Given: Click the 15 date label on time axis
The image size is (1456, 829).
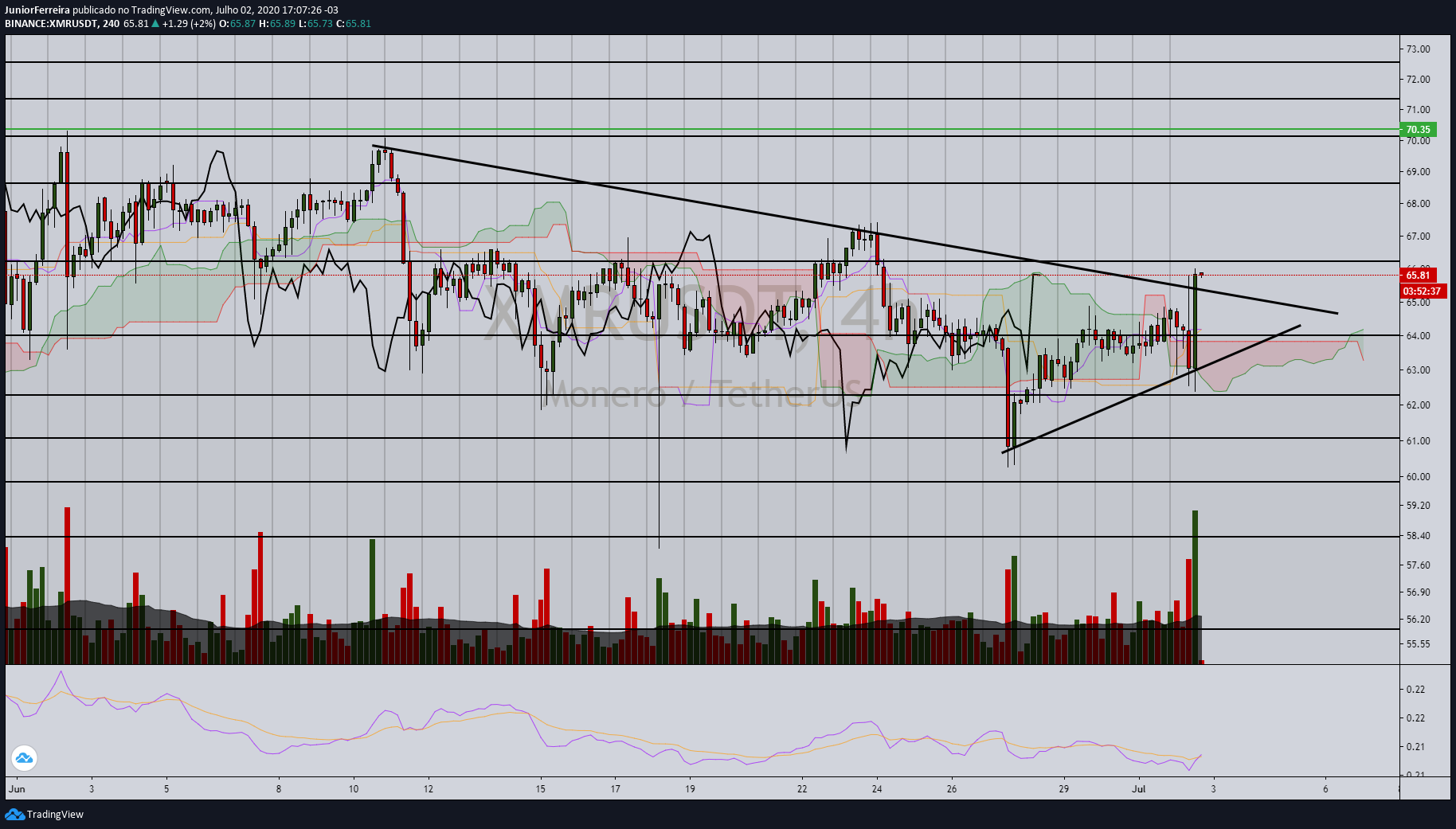Looking at the screenshot, I should pos(541,789).
